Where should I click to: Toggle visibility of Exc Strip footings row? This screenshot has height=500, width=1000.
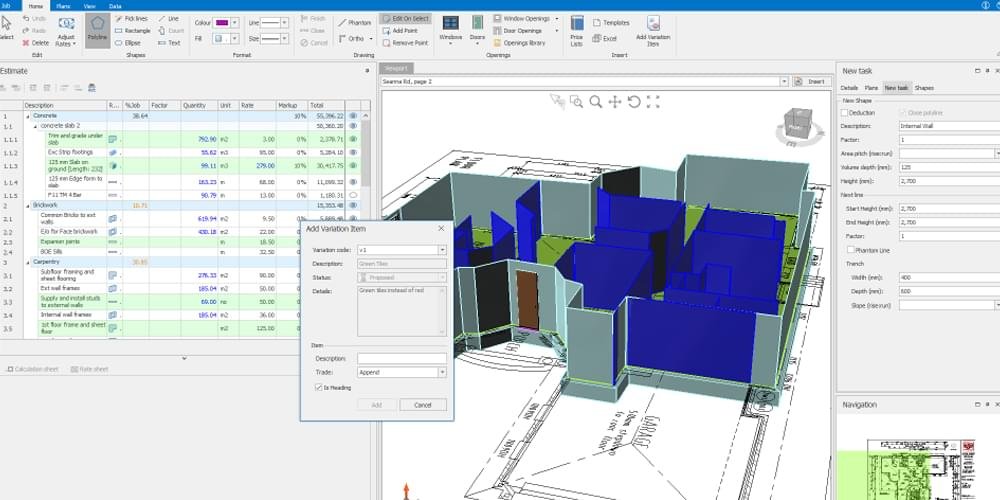point(353,152)
